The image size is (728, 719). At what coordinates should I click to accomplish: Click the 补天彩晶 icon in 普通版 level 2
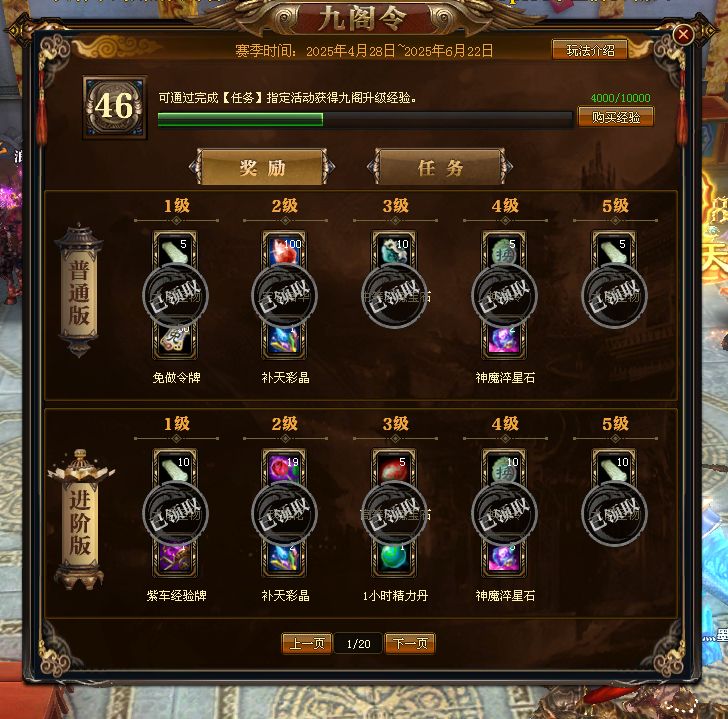click(284, 340)
